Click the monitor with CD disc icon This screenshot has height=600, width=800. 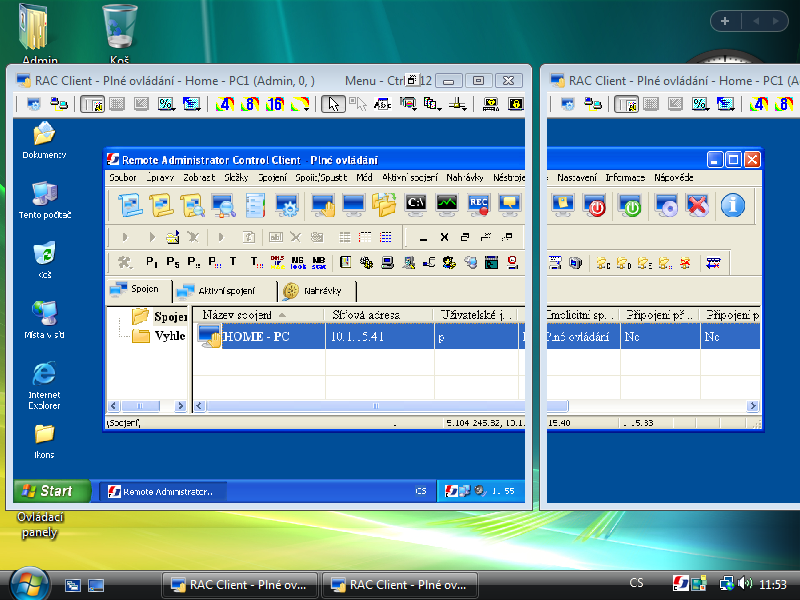click(x=665, y=206)
